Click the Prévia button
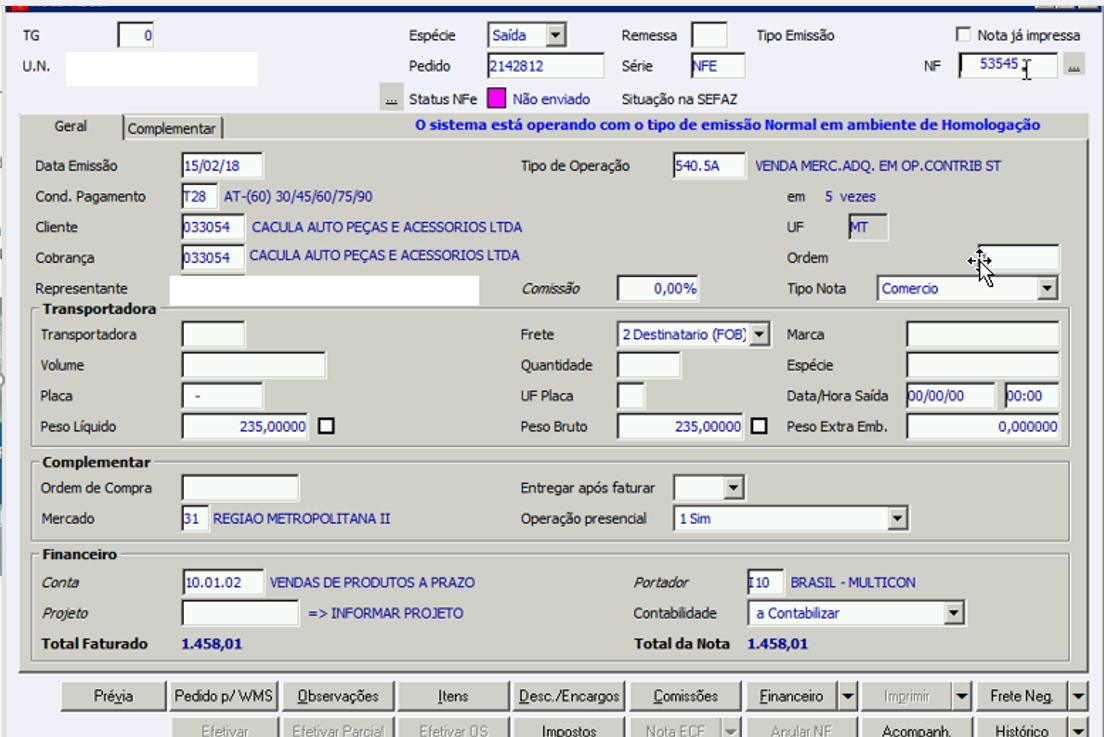 click(113, 696)
